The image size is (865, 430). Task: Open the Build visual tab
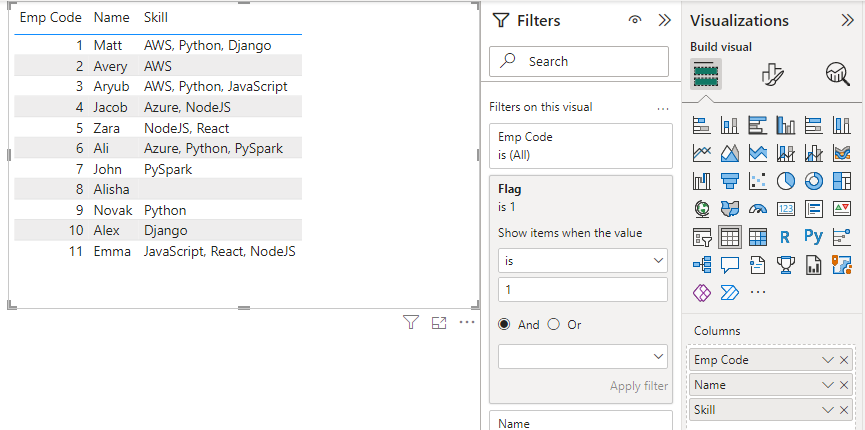[x=706, y=74]
